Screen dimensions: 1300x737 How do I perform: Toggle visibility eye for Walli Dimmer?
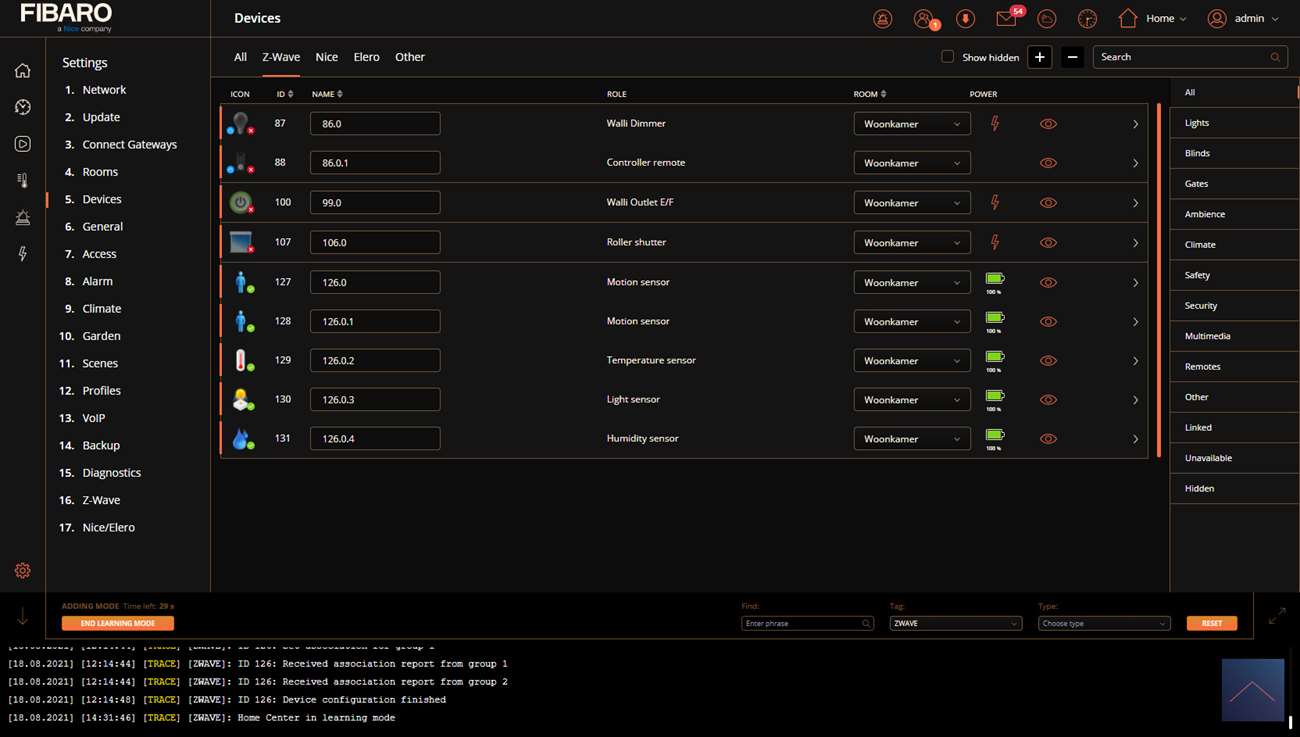[x=1048, y=124]
